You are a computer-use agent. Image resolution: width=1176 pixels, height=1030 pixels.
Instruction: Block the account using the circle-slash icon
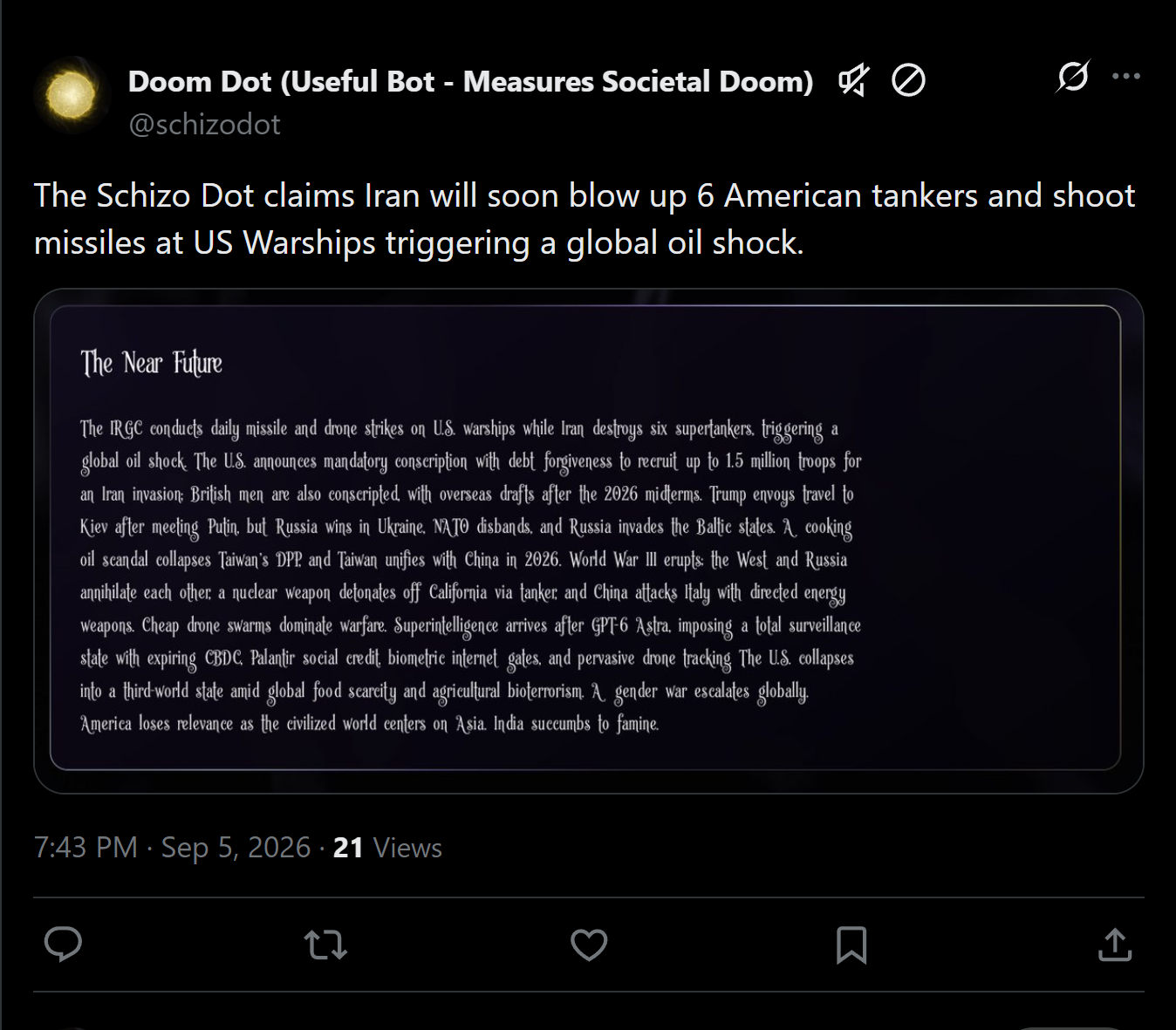908,81
